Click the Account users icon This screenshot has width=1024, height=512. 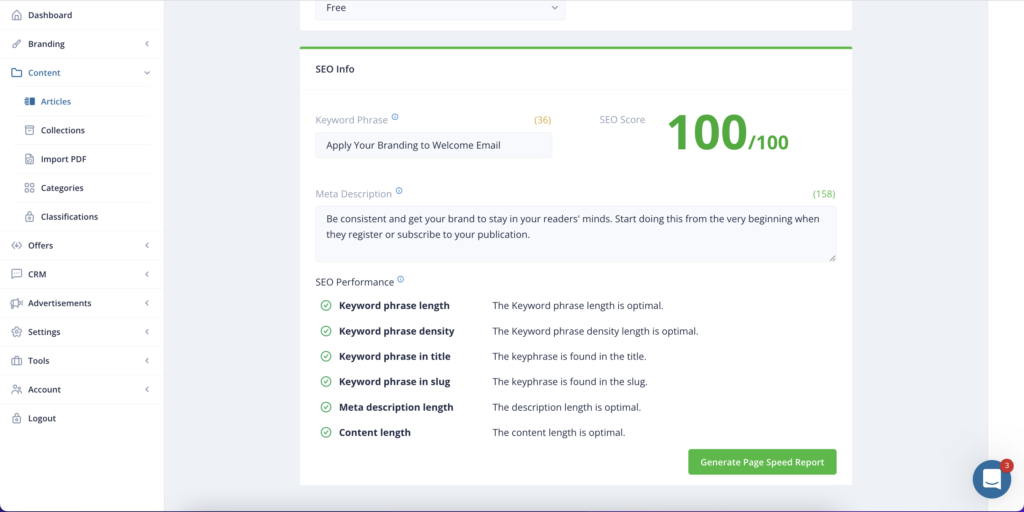click(x=17, y=389)
